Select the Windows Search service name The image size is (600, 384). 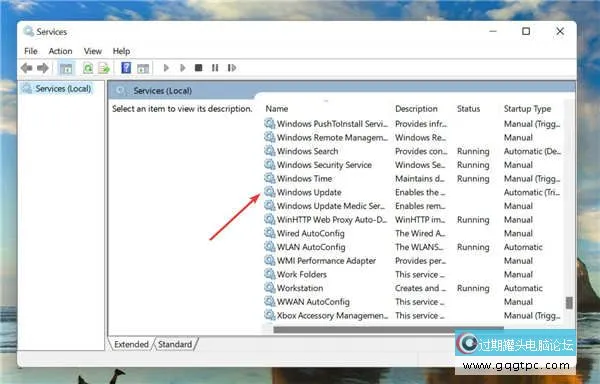[x=308, y=151]
